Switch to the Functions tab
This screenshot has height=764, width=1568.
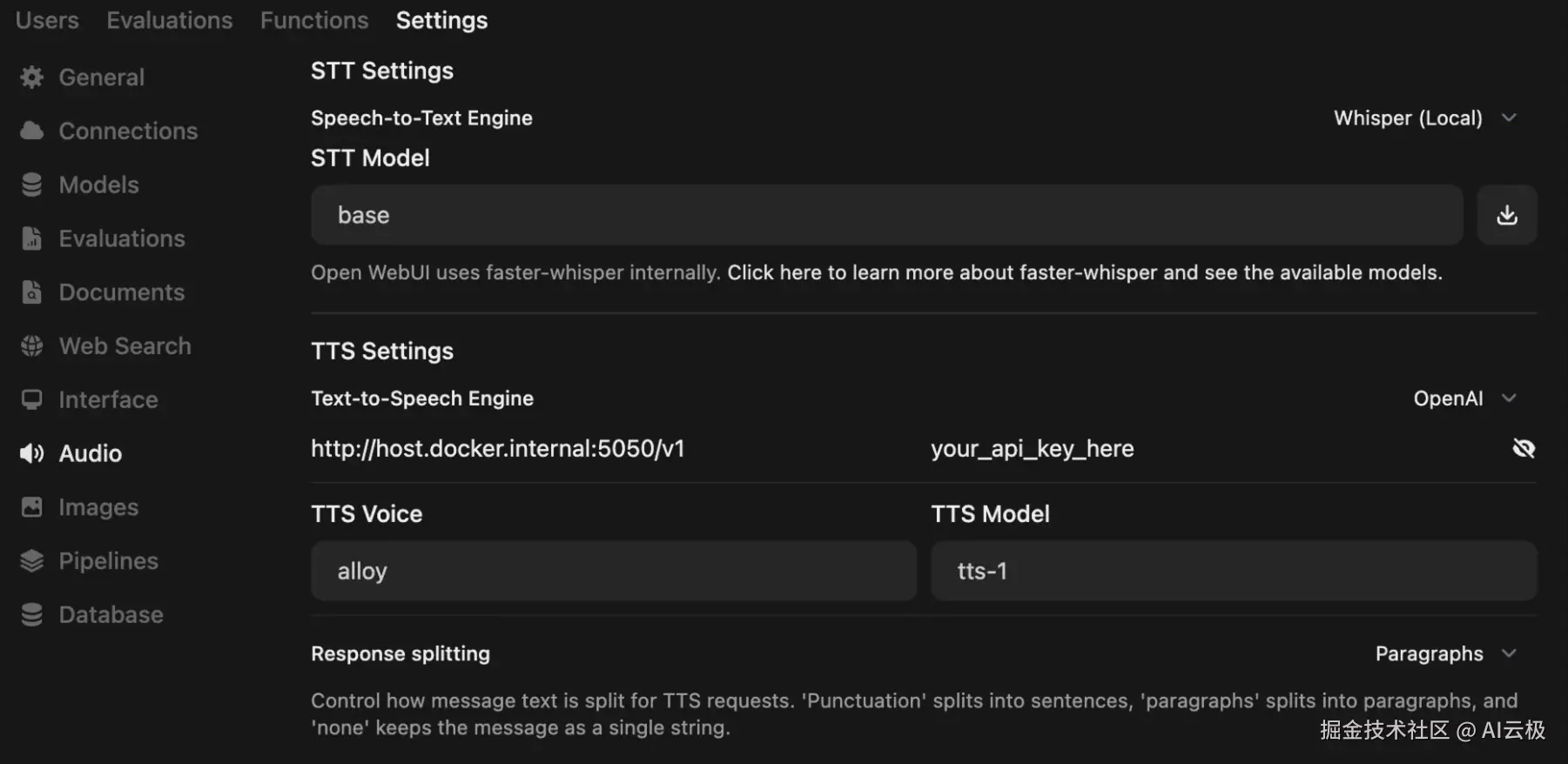pyautogui.click(x=314, y=20)
